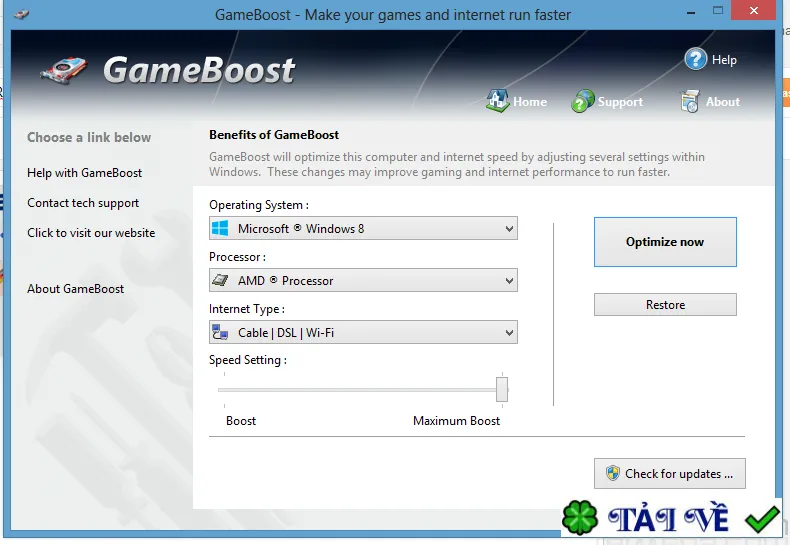Viewport: 790px width, 545px height.
Task: Click the green clover icon at bottom
Action: [x=580, y=517]
